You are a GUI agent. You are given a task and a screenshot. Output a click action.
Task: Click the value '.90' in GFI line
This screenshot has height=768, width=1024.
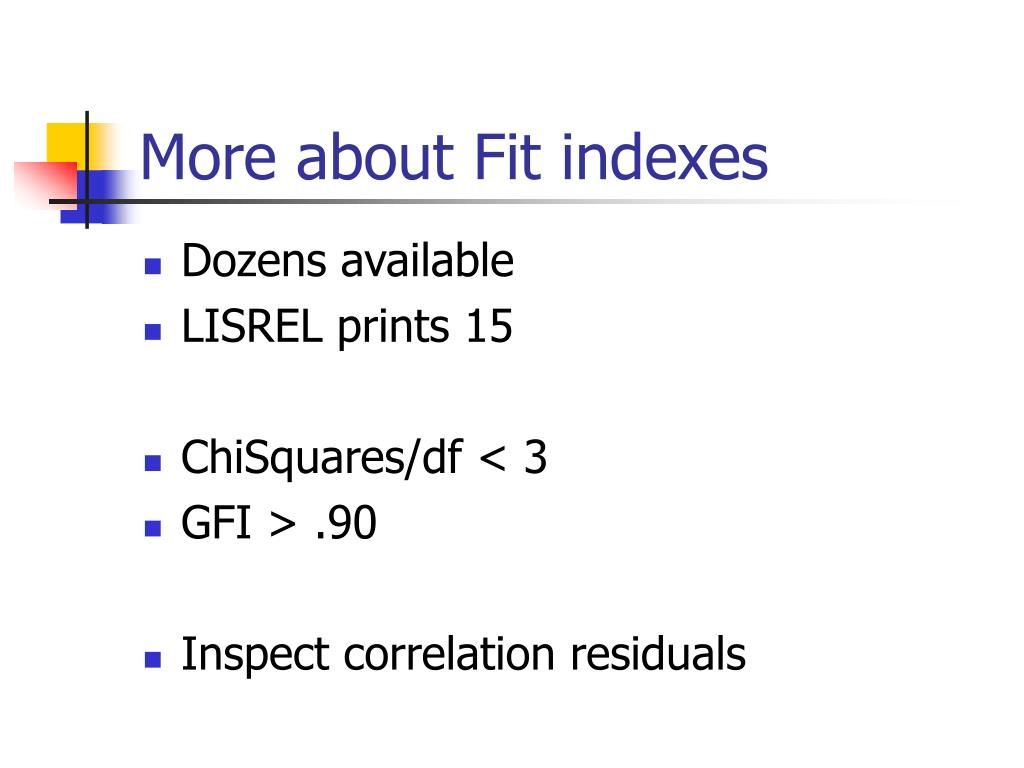click(345, 522)
